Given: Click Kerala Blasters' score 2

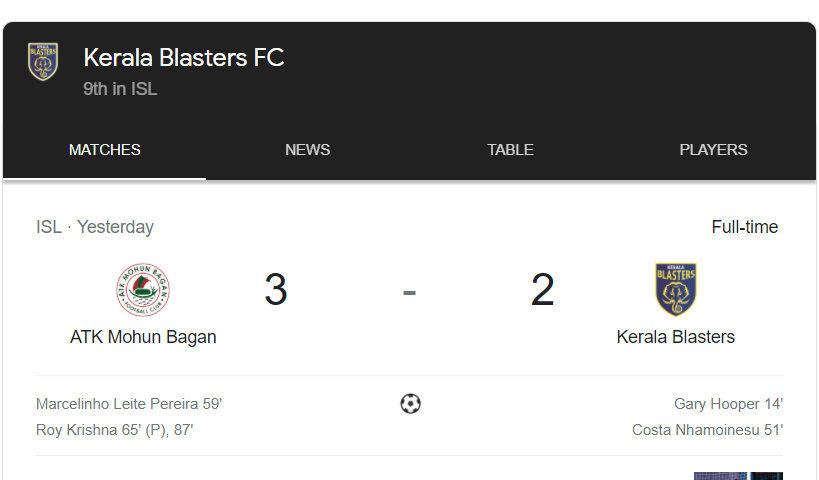Looking at the screenshot, I should [542, 289].
